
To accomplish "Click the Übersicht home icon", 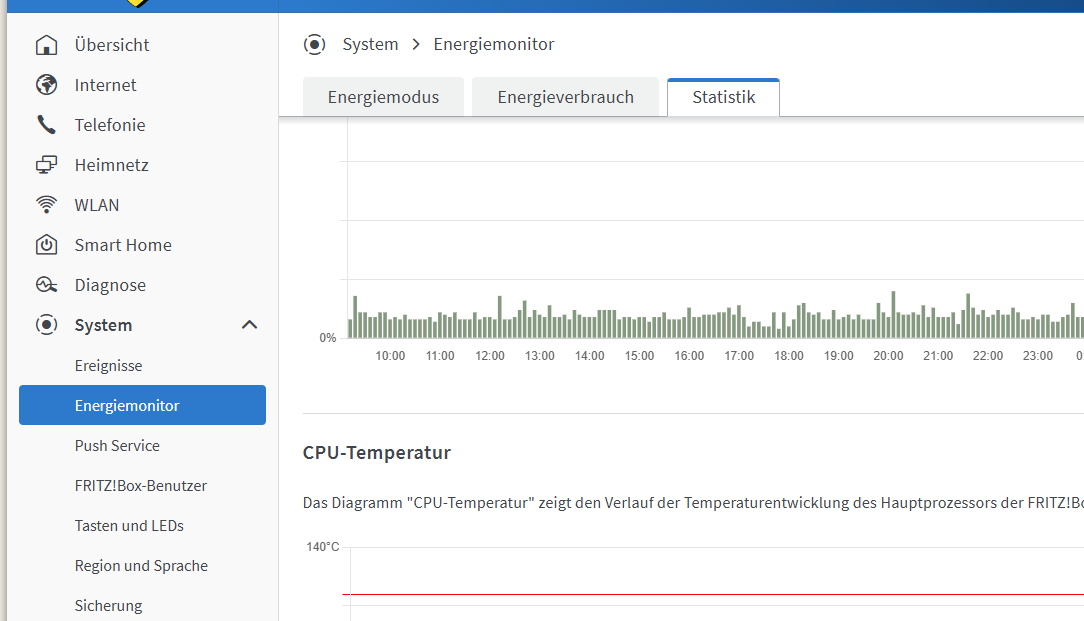I will [x=46, y=45].
